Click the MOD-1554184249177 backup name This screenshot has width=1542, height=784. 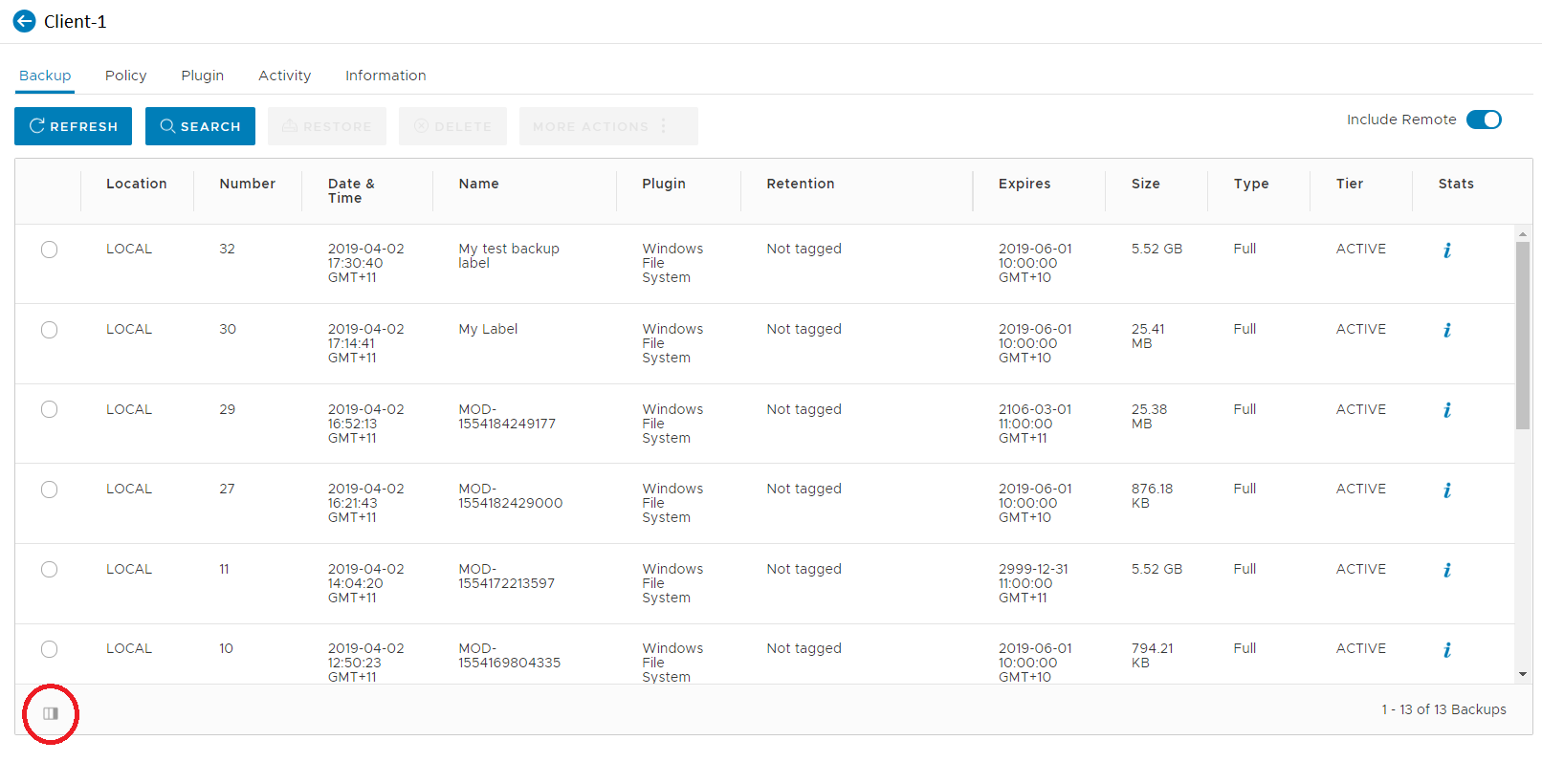(507, 416)
